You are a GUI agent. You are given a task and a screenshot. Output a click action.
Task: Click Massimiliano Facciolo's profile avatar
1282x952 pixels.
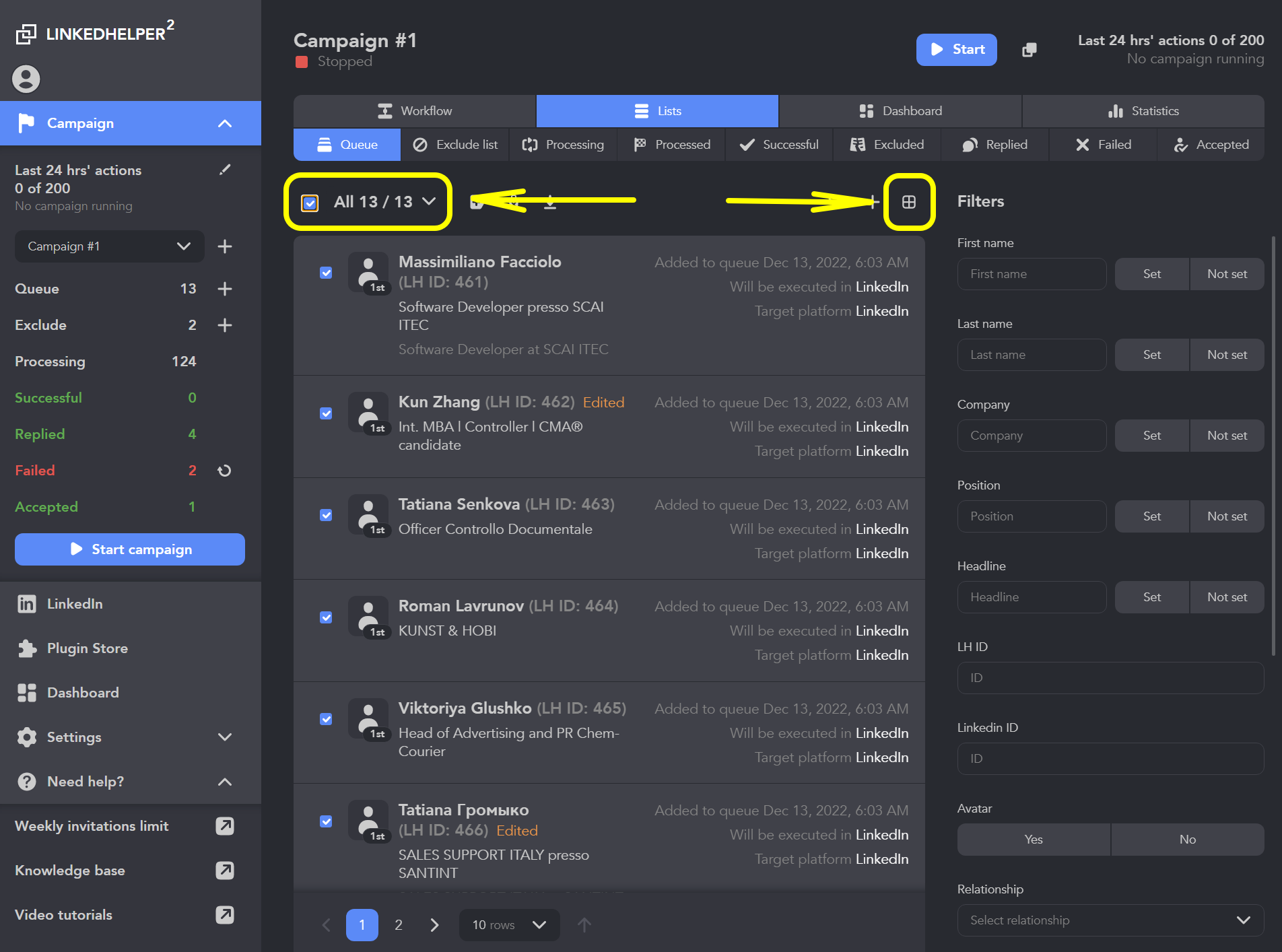368,272
